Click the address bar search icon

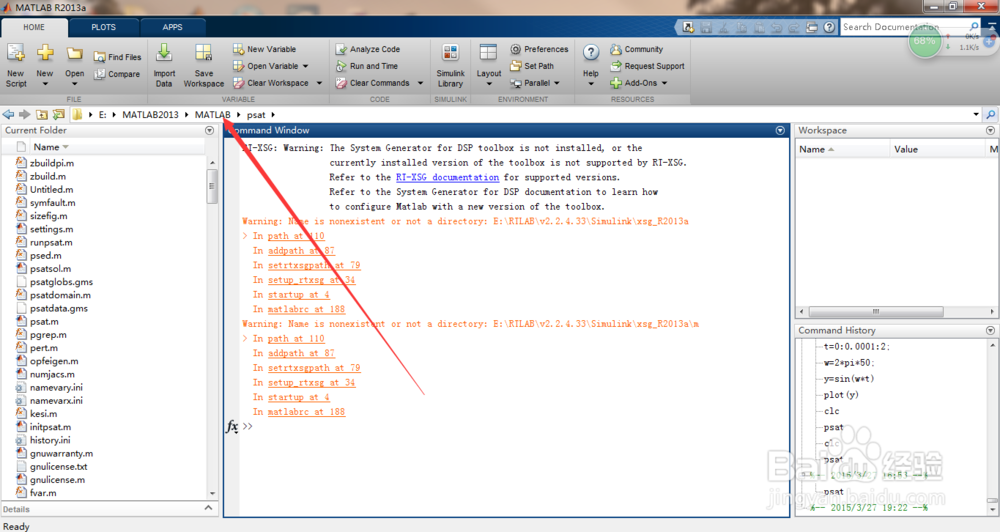(990, 115)
